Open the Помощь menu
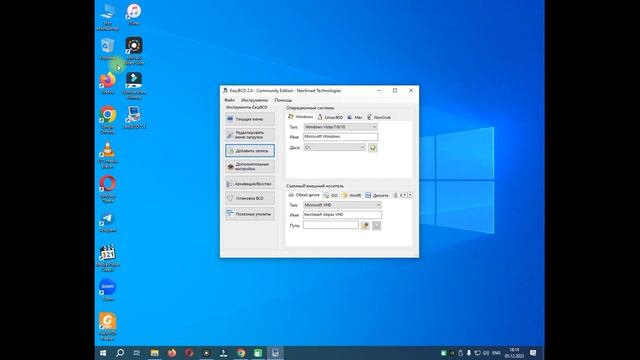640x360 pixels. 283,100
